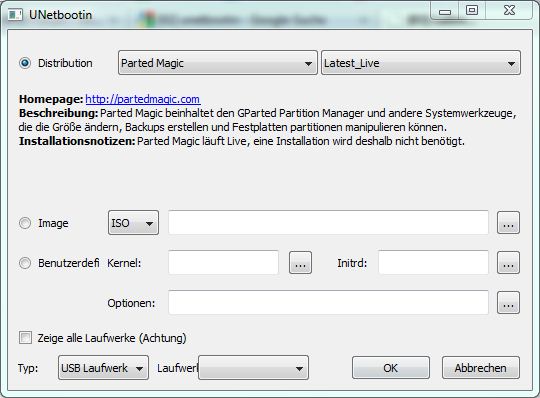Screen dimensions: 540x398
Task: Click the Abbrechen button
Action: (x=481, y=368)
